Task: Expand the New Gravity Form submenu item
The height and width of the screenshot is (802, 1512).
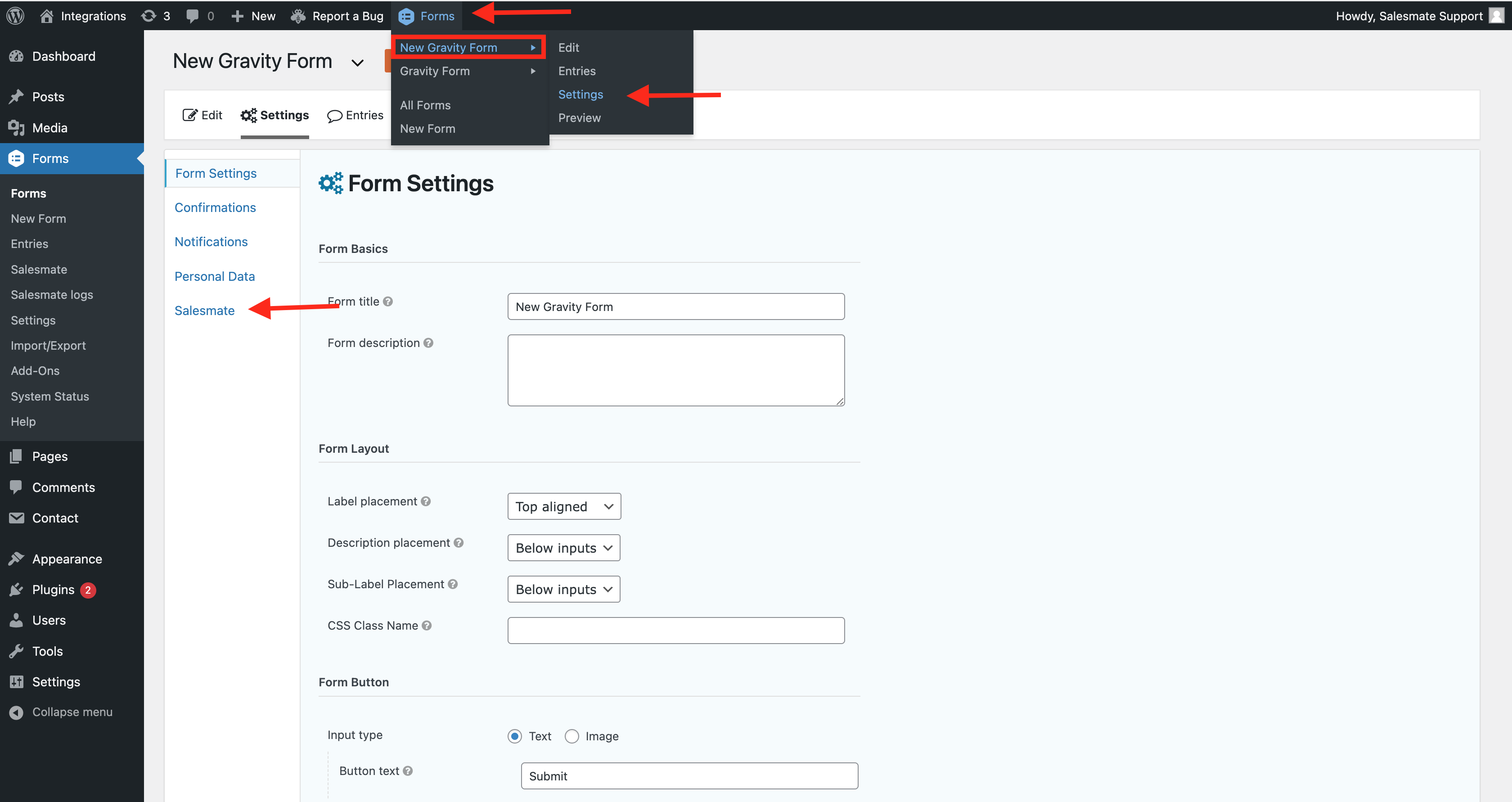Action: (x=468, y=48)
